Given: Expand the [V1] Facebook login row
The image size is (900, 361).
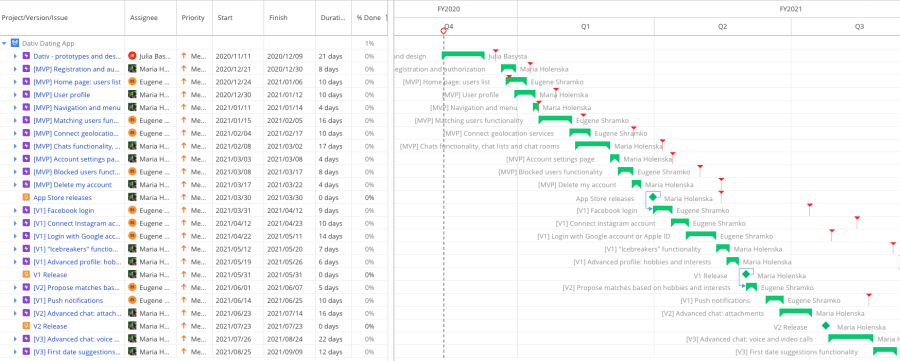Looking at the screenshot, I should click(15, 211).
